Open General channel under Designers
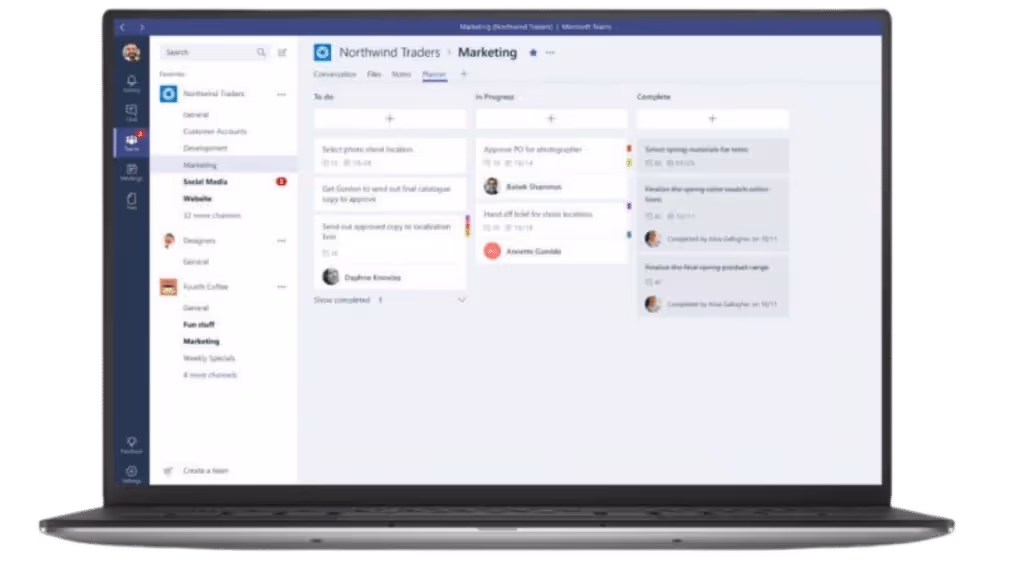Image resolution: width=1024 pixels, height=576 pixels. pyautogui.click(x=196, y=262)
